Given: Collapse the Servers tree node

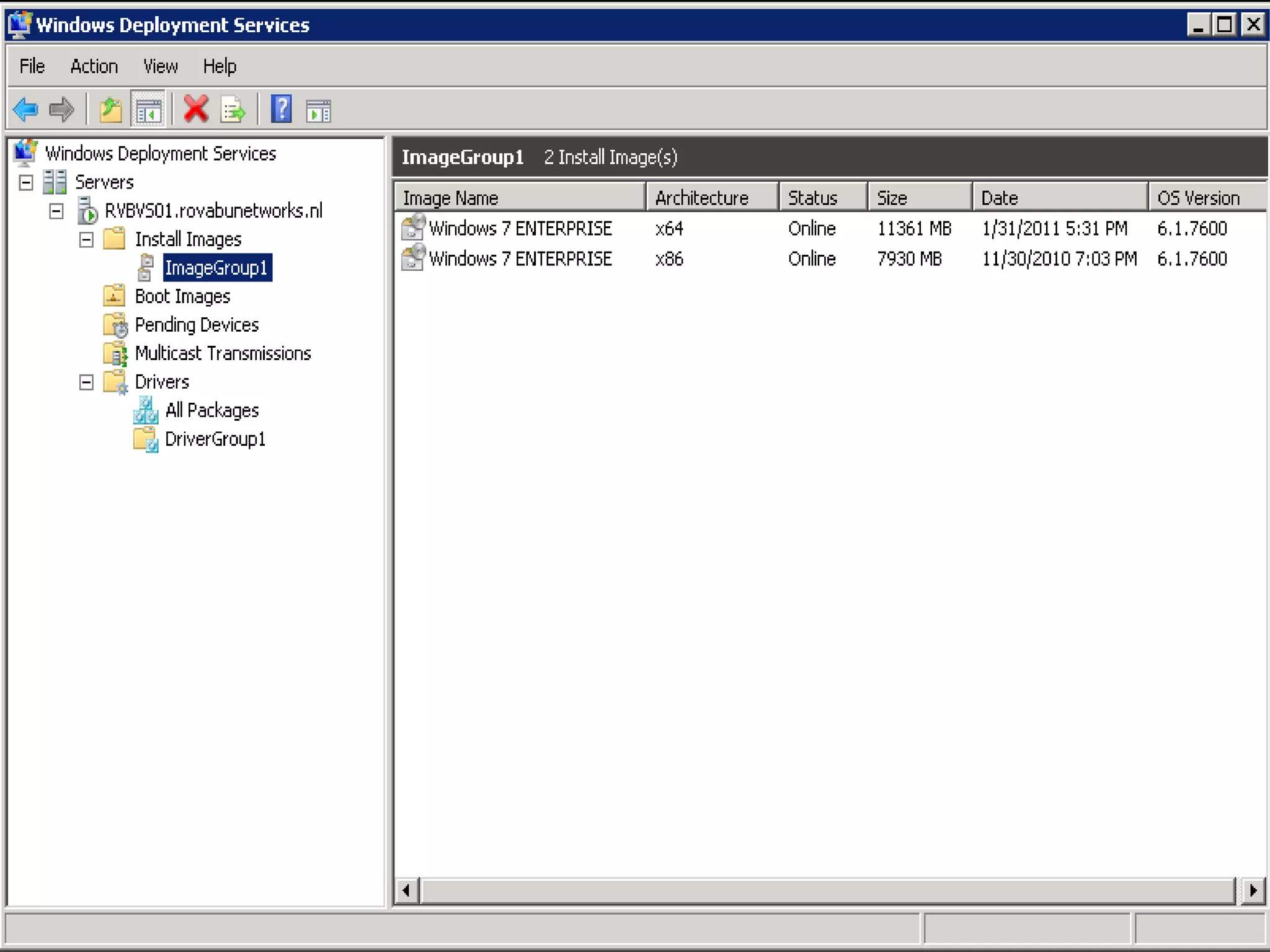Looking at the screenshot, I should 26,182.
